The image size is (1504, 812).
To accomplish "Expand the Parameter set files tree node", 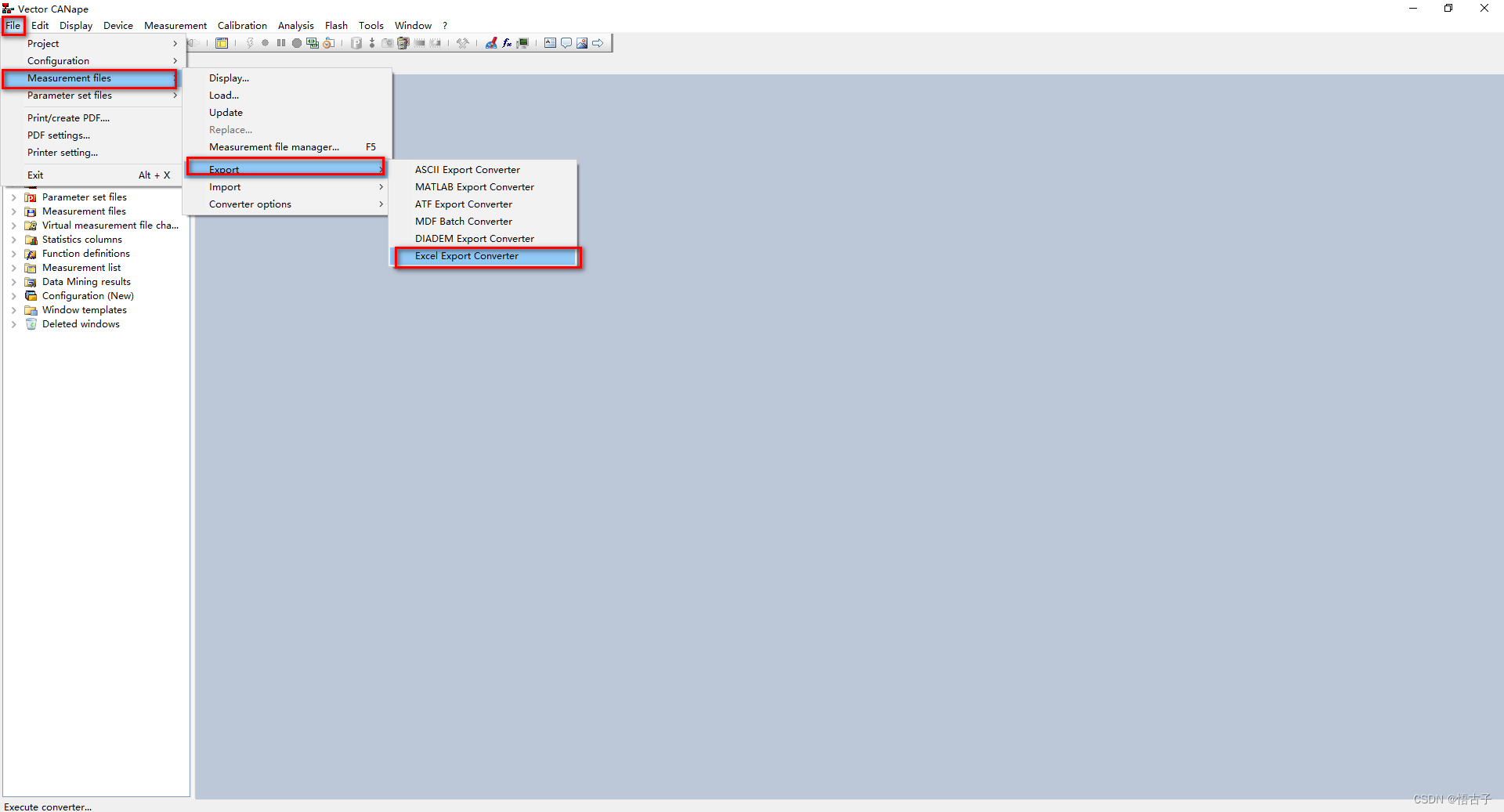I will [x=14, y=197].
